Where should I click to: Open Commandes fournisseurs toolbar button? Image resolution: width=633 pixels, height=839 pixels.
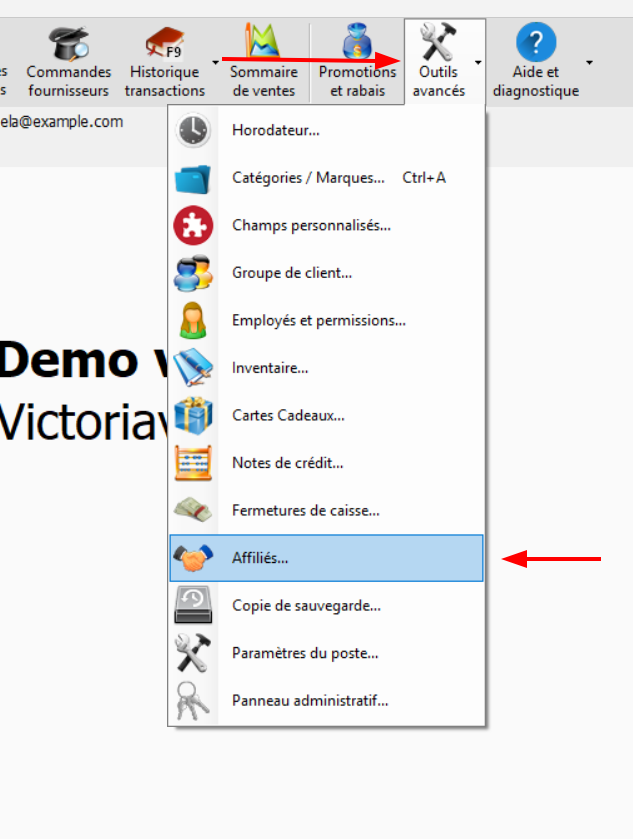pos(68,62)
